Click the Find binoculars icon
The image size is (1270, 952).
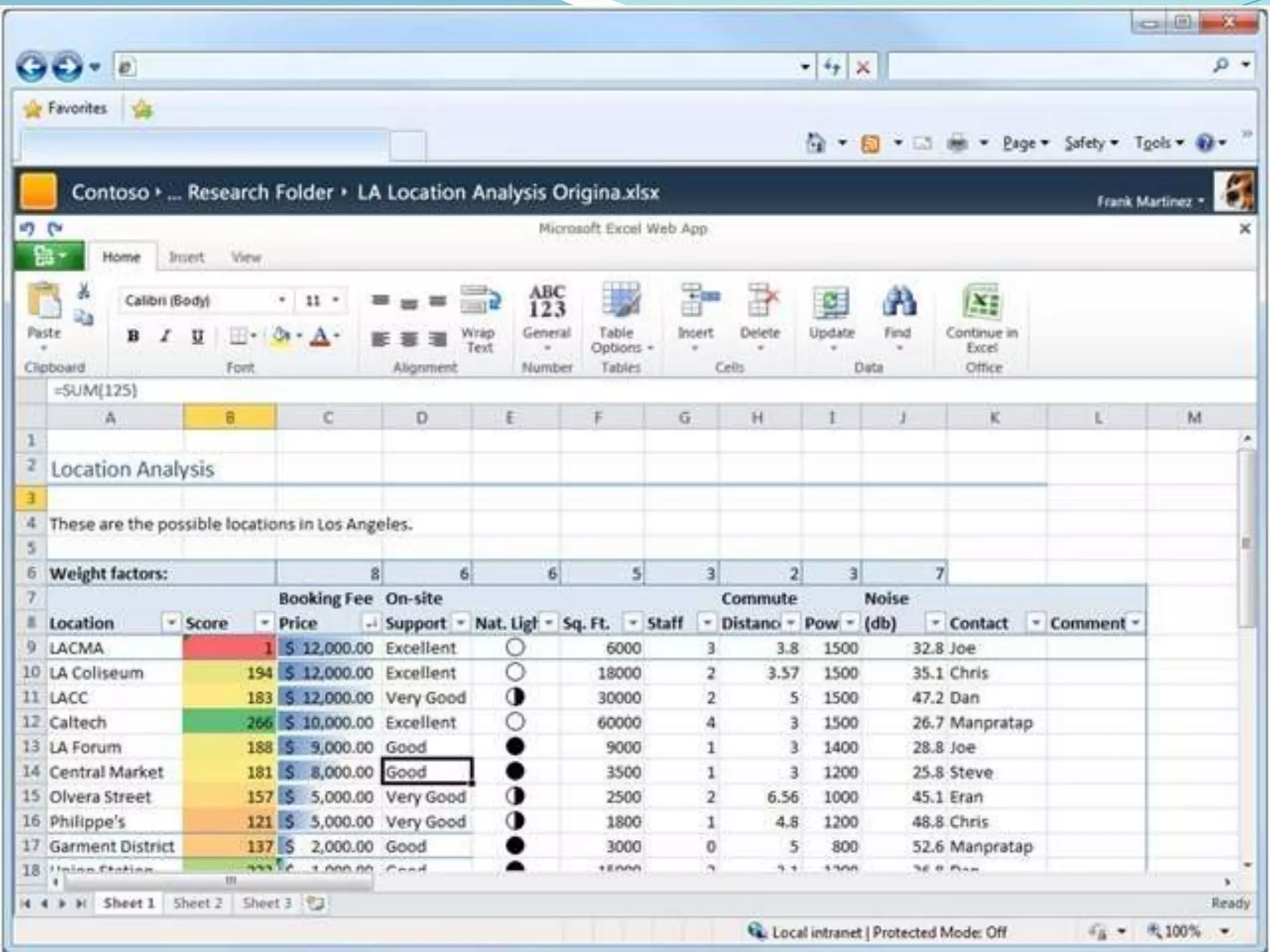899,302
